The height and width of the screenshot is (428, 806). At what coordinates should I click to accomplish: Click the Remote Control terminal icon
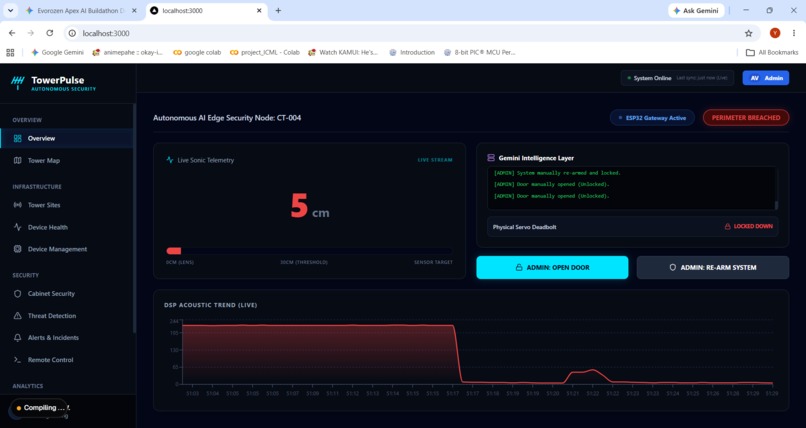click(x=17, y=360)
